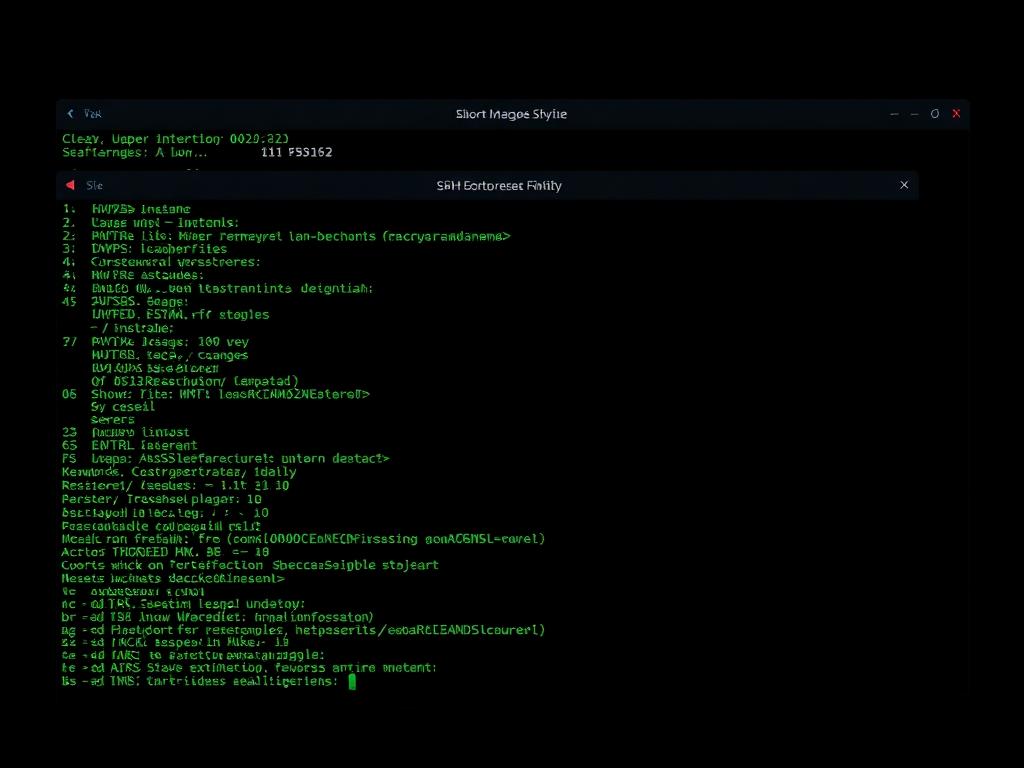Select line 4 'Cursteanral versstreres:'
Screen dimensions: 1024x768
161,262
